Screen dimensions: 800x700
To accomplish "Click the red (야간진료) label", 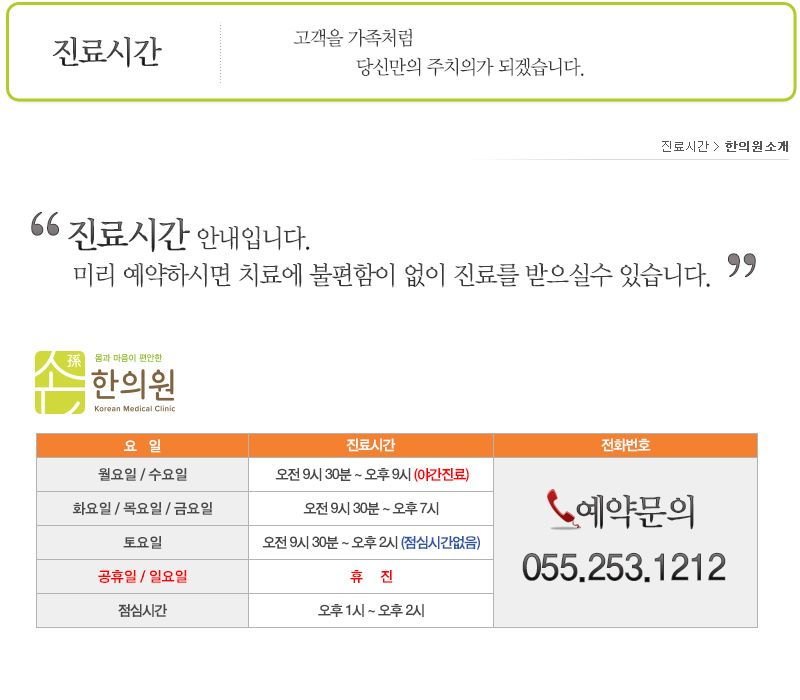I will (x=441, y=474).
